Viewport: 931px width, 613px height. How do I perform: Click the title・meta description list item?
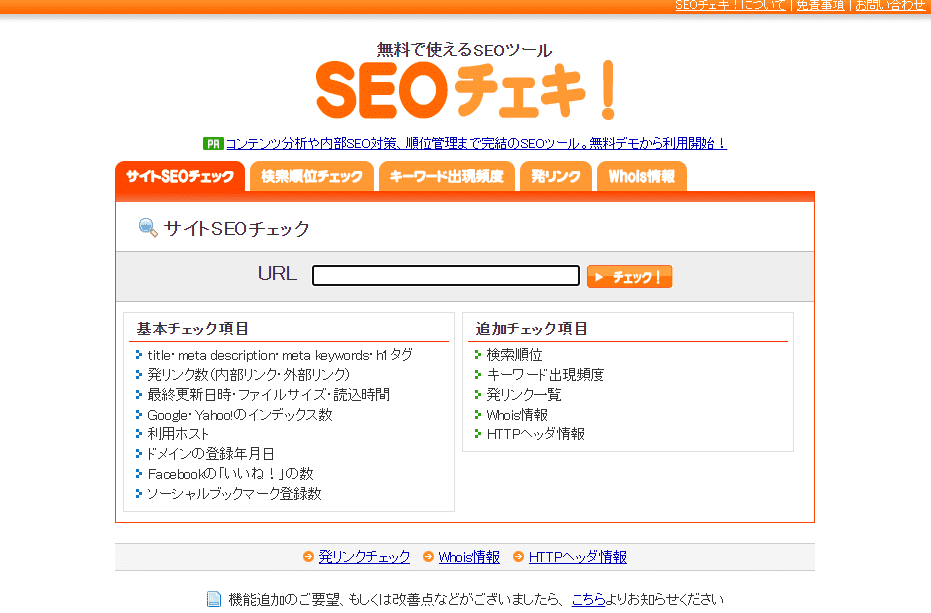pos(280,355)
